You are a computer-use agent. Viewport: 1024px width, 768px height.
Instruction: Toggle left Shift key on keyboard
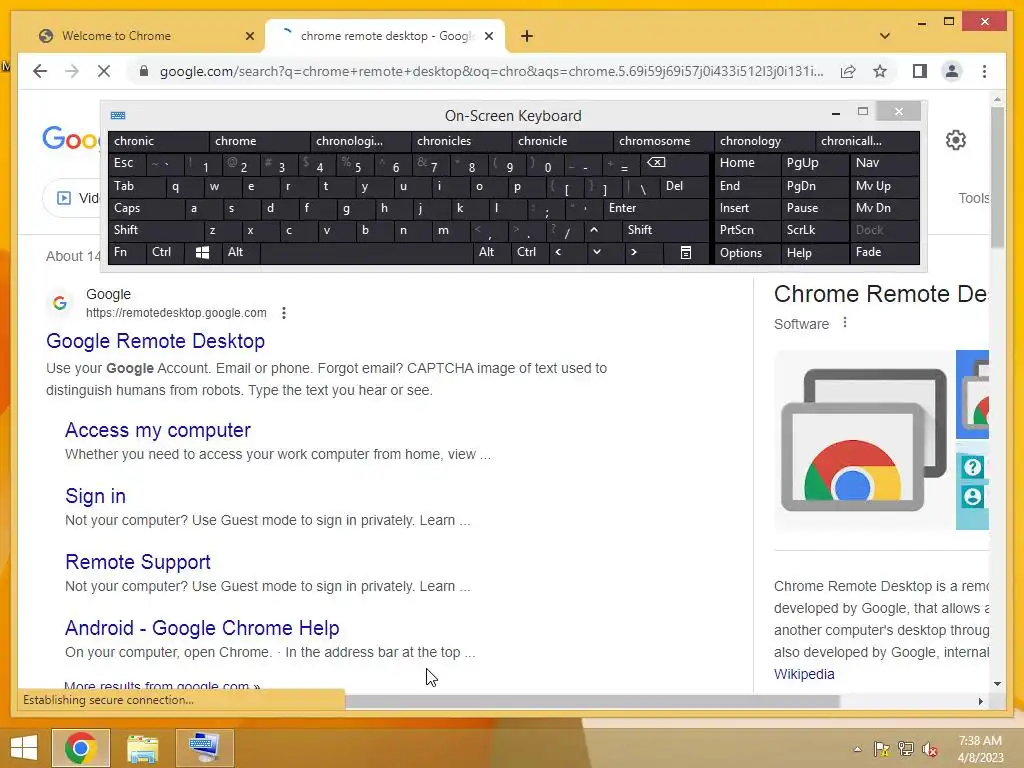155,231
